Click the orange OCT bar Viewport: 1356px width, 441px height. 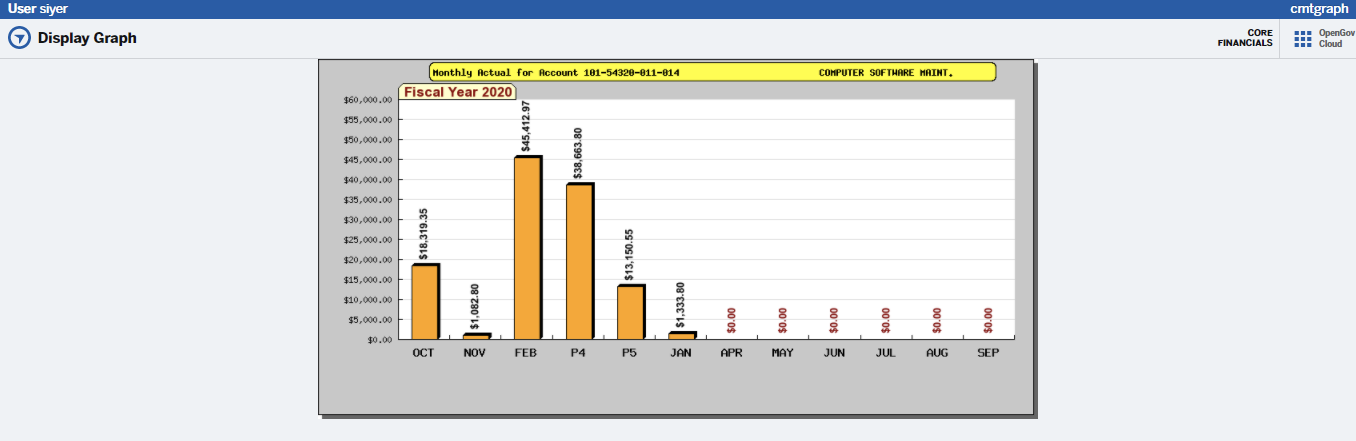(424, 302)
